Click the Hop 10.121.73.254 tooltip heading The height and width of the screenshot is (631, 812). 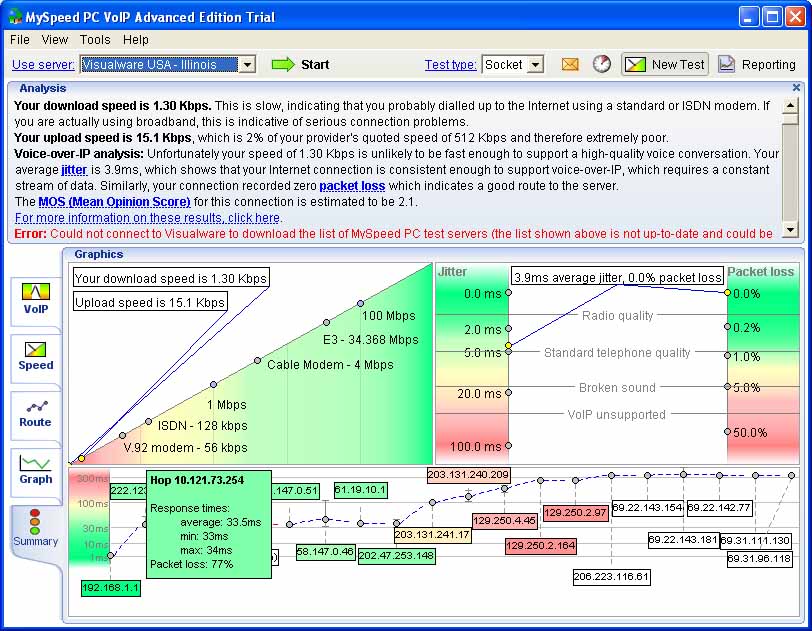[197, 480]
